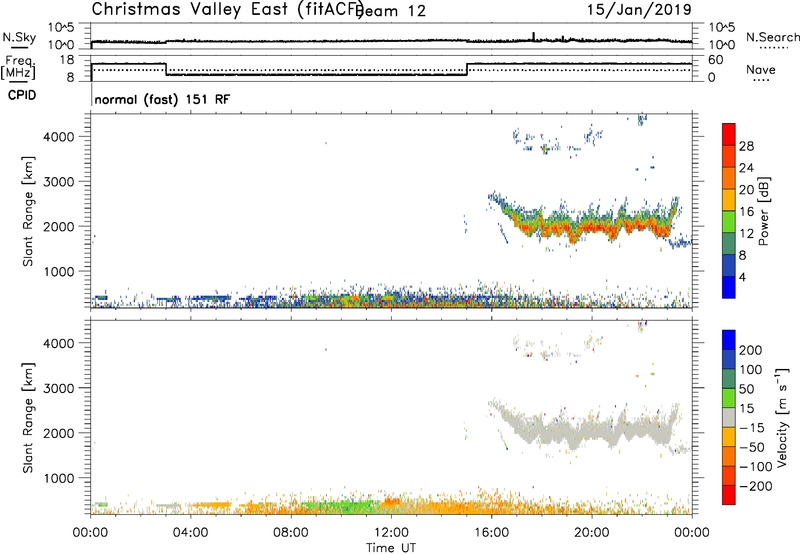Image resolution: width=800 pixels, height=554 pixels.
Task: Click the 'Velocity [m s-1]' colorbar label
Action: pyautogui.click(x=782, y=417)
